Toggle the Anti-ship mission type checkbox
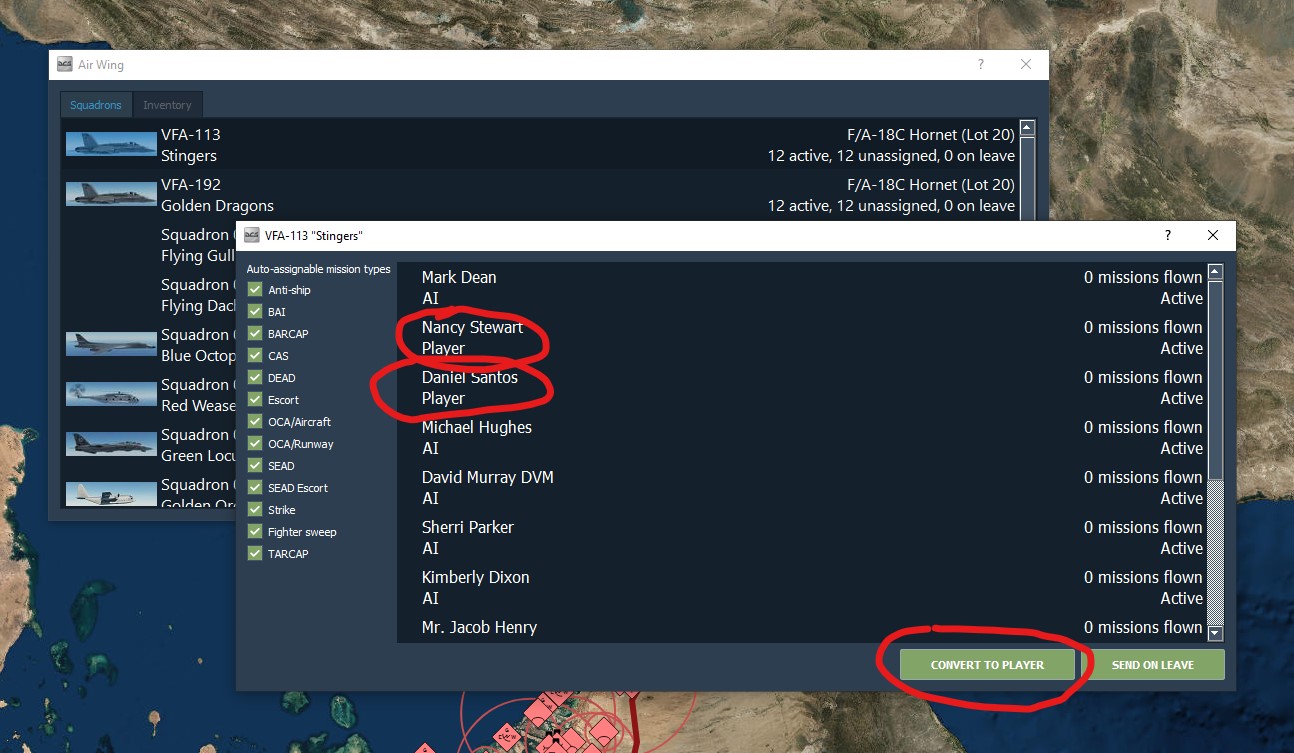The height and width of the screenshot is (753, 1294). coord(255,290)
